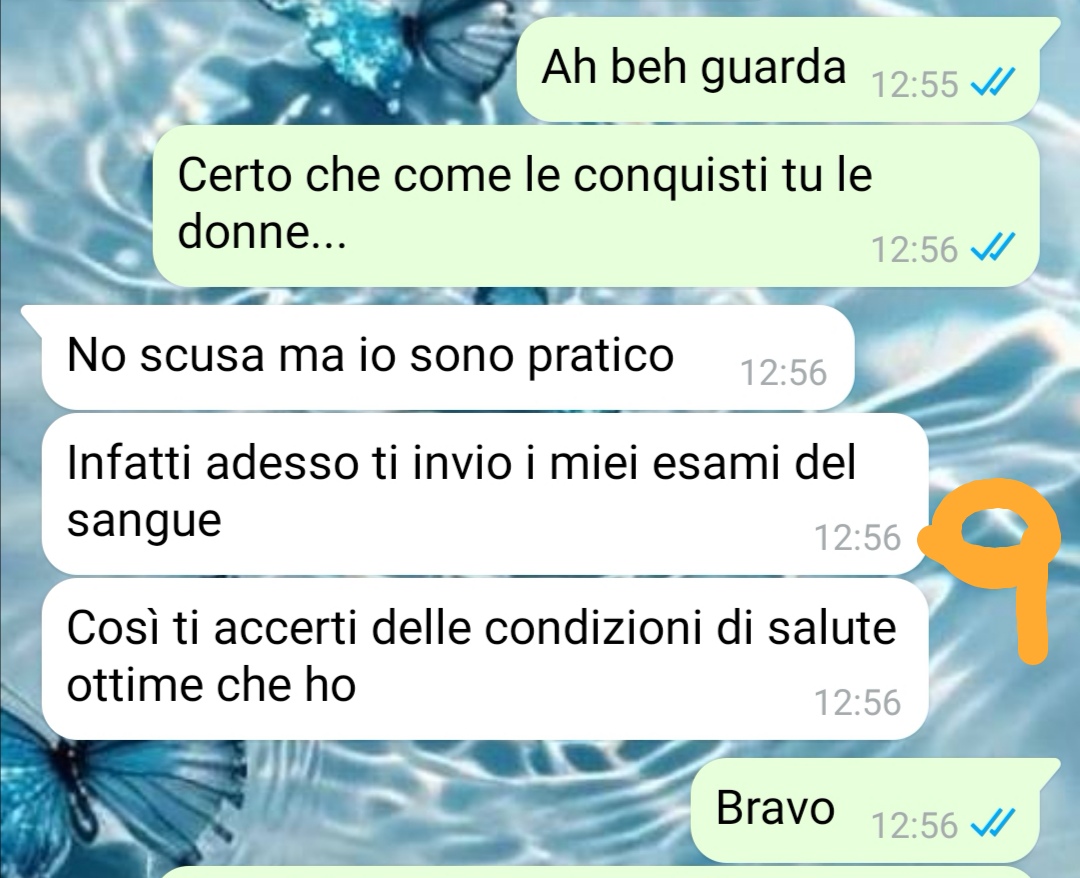The width and height of the screenshot is (1080, 878).
Task: Click the word "sangue" in the received message
Action: tap(145, 522)
